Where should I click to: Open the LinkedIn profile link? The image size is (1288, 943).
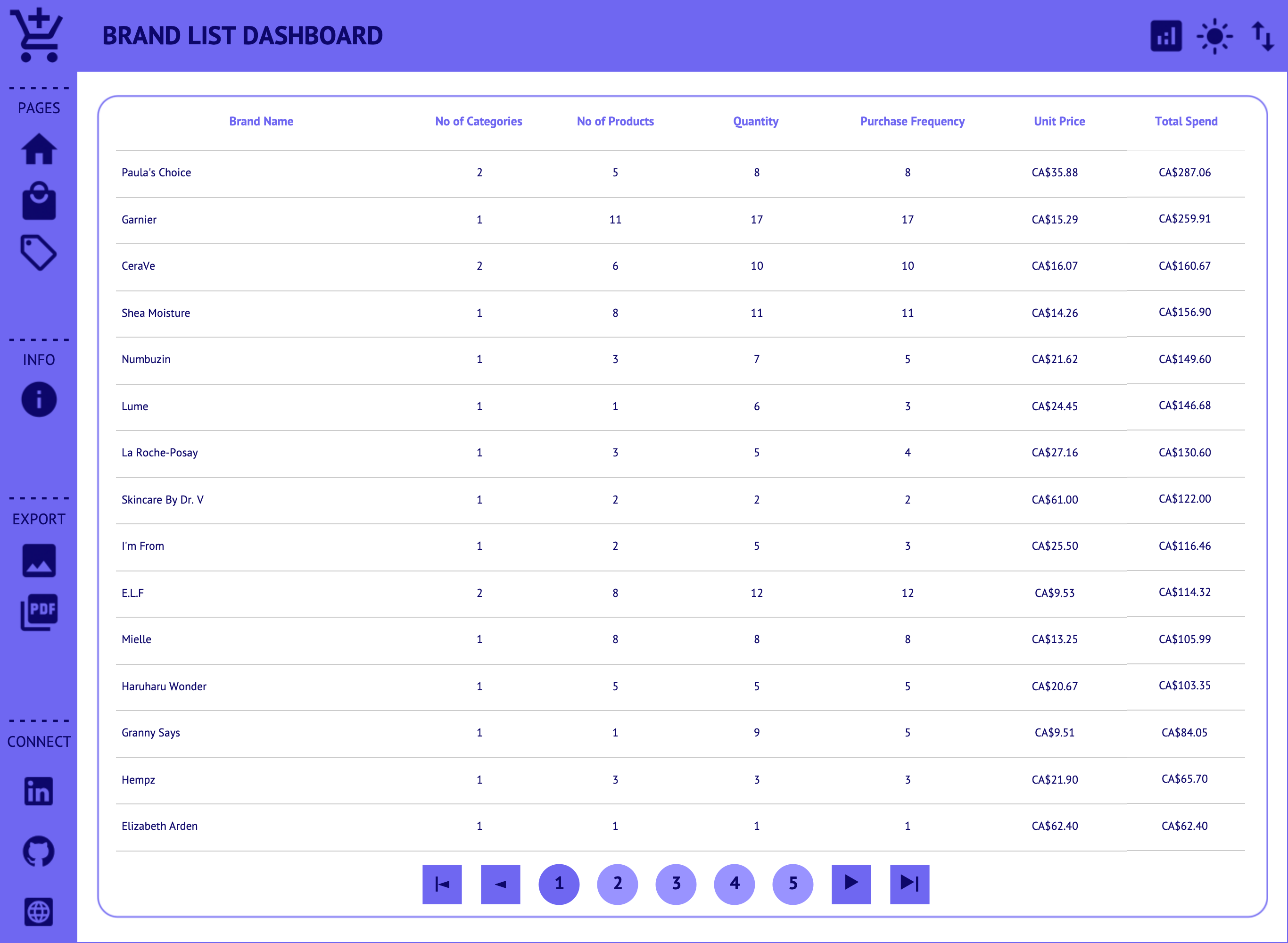tap(39, 792)
